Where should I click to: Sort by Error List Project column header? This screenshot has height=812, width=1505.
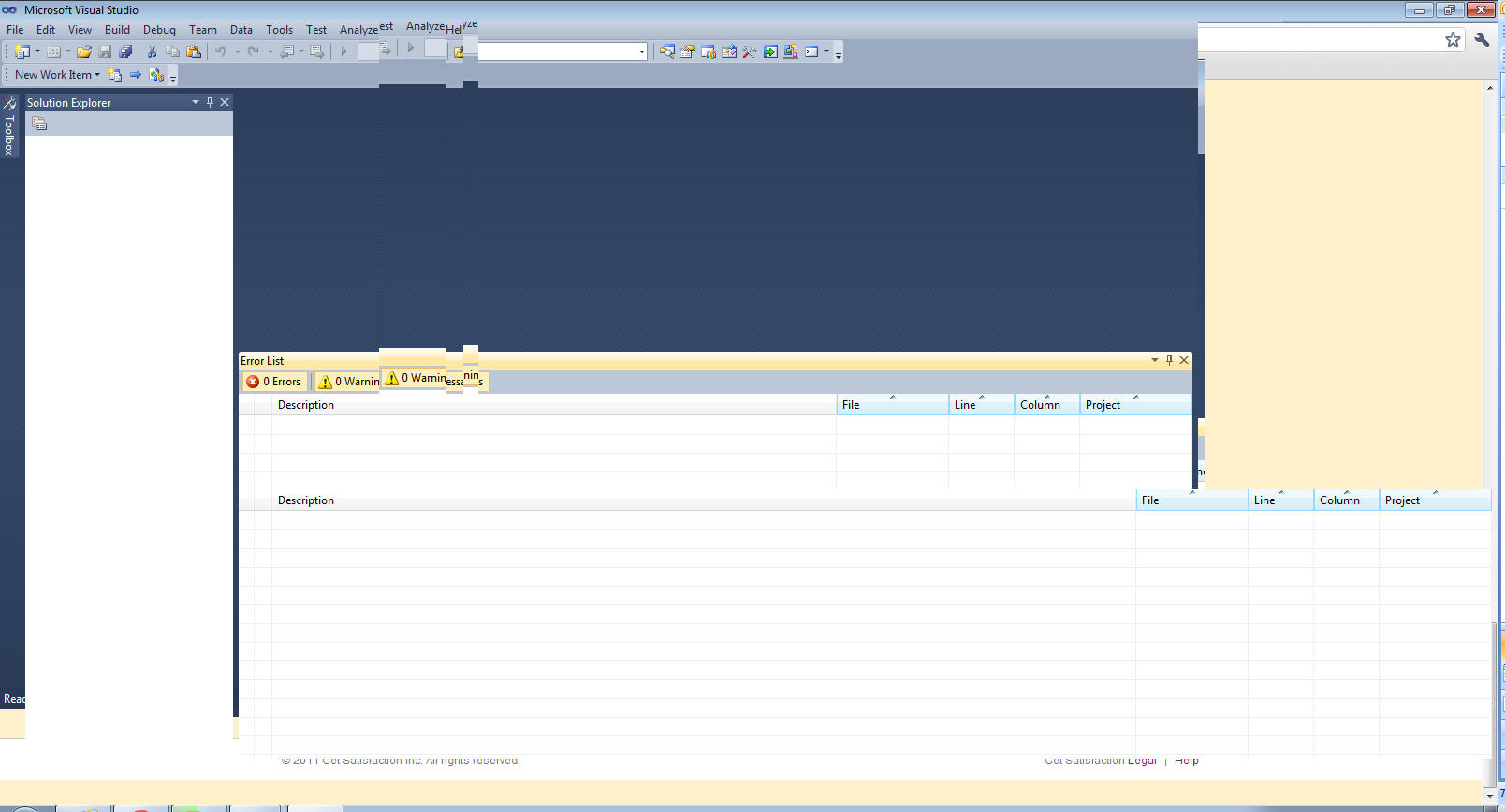(x=1135, y=405)
